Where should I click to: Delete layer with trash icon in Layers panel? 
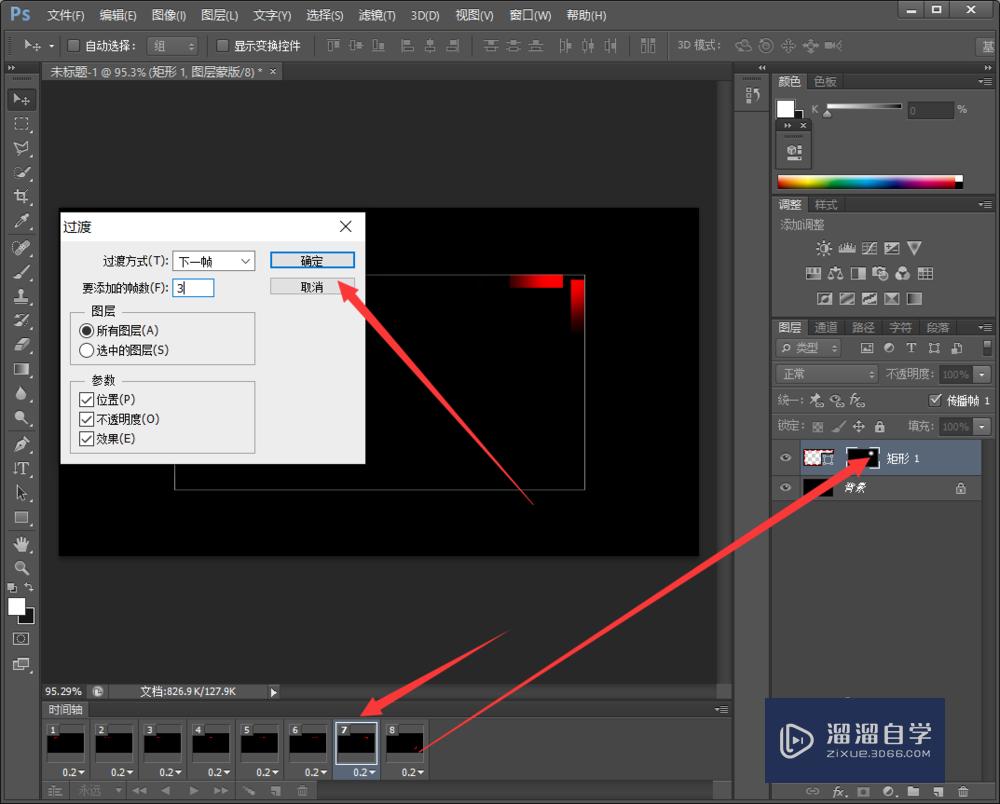tap(963, 791)
